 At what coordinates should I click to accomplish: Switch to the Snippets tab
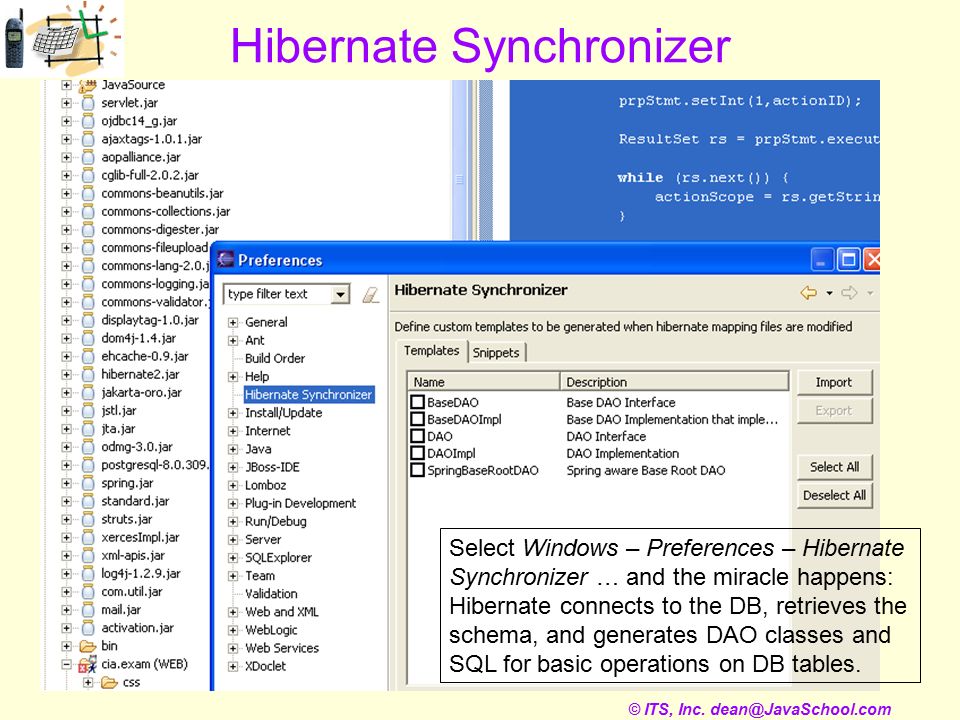[496, 353]
